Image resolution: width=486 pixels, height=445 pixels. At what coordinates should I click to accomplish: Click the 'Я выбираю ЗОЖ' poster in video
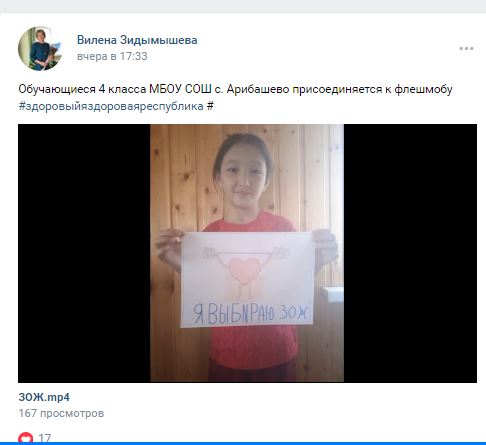(x=247, y=279)
